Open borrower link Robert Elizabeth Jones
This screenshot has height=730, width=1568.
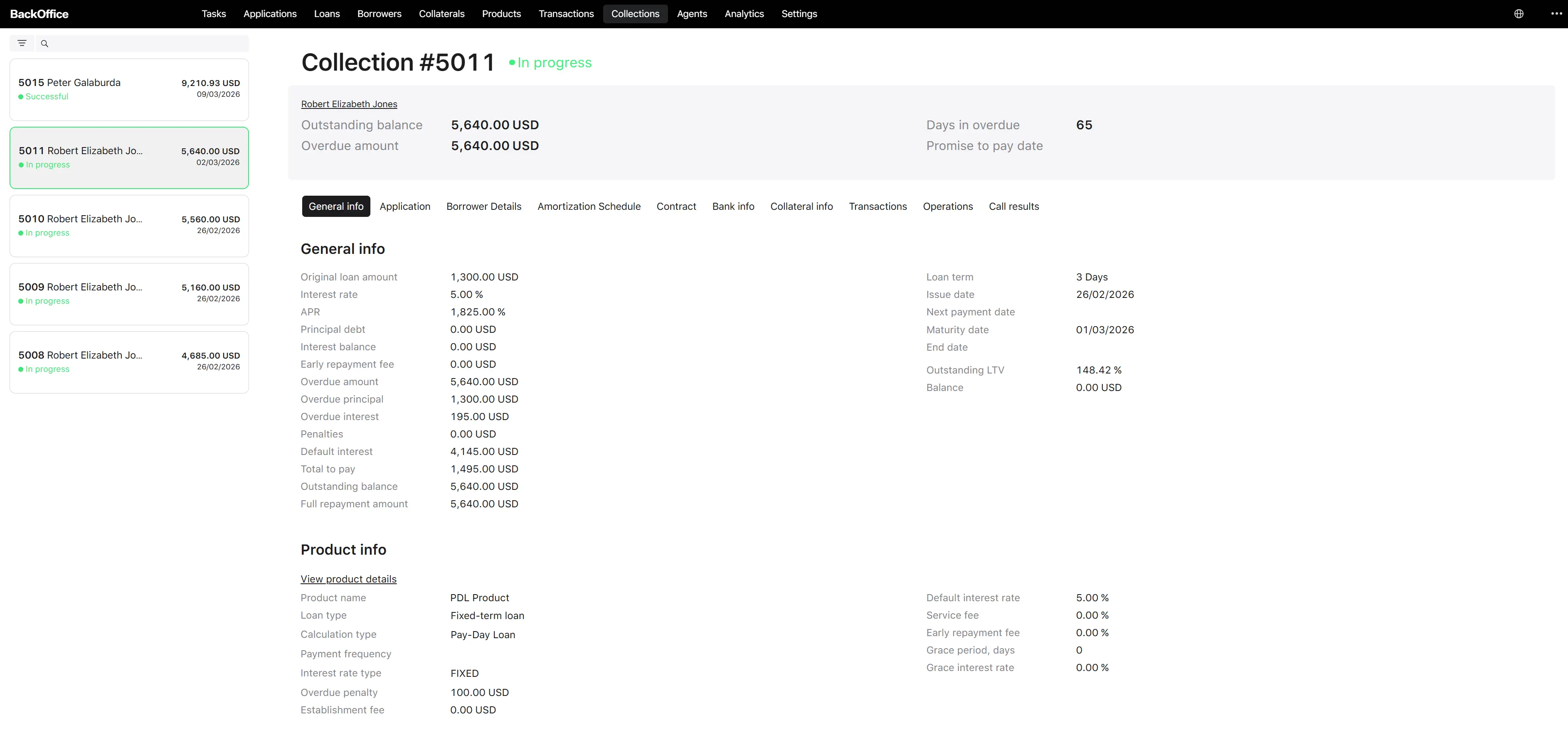click(349, 104)
